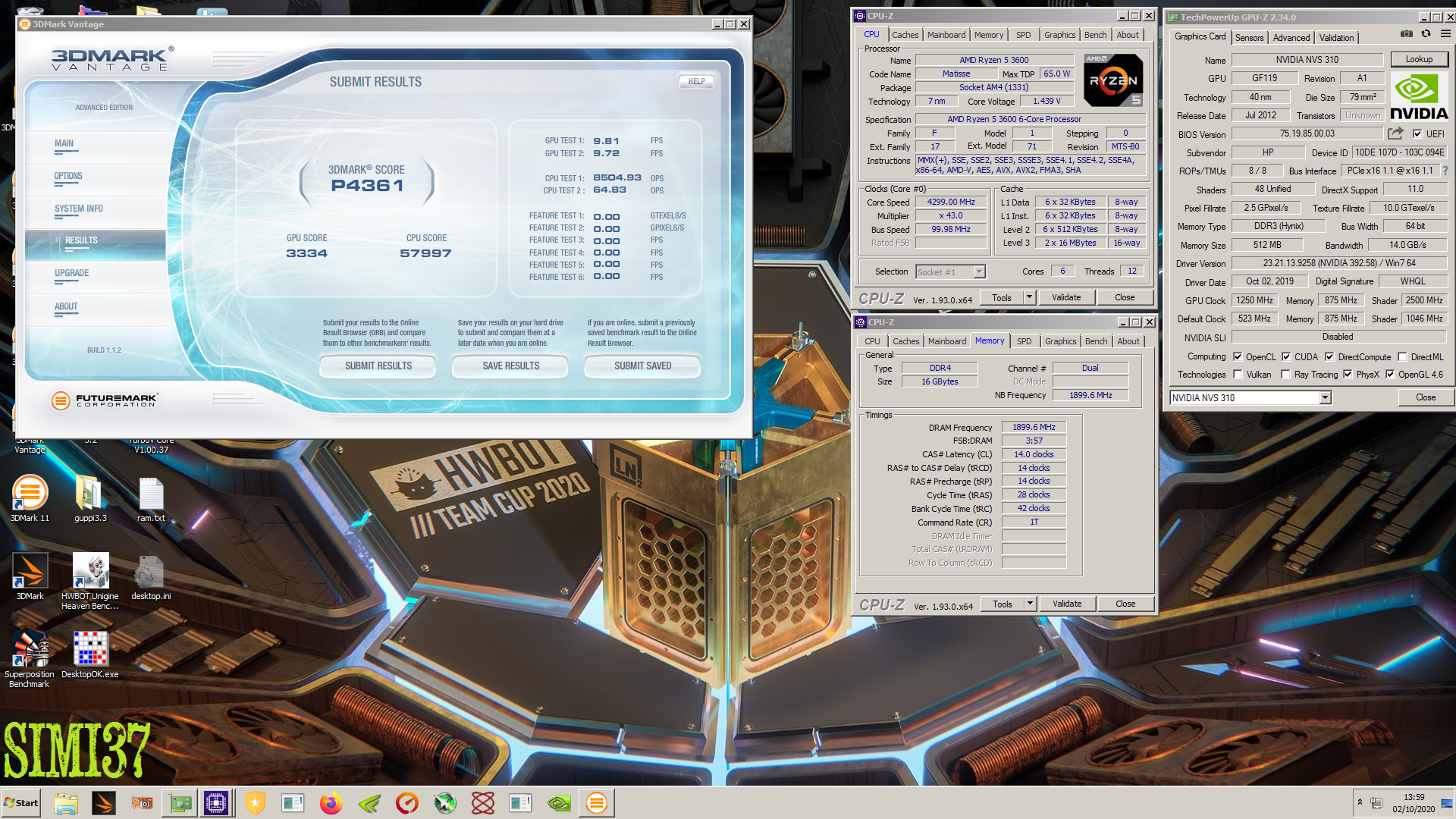Open Mainboard tab in upper CPU-Z window
1456x819 pixels.
[x=946, y=35]
